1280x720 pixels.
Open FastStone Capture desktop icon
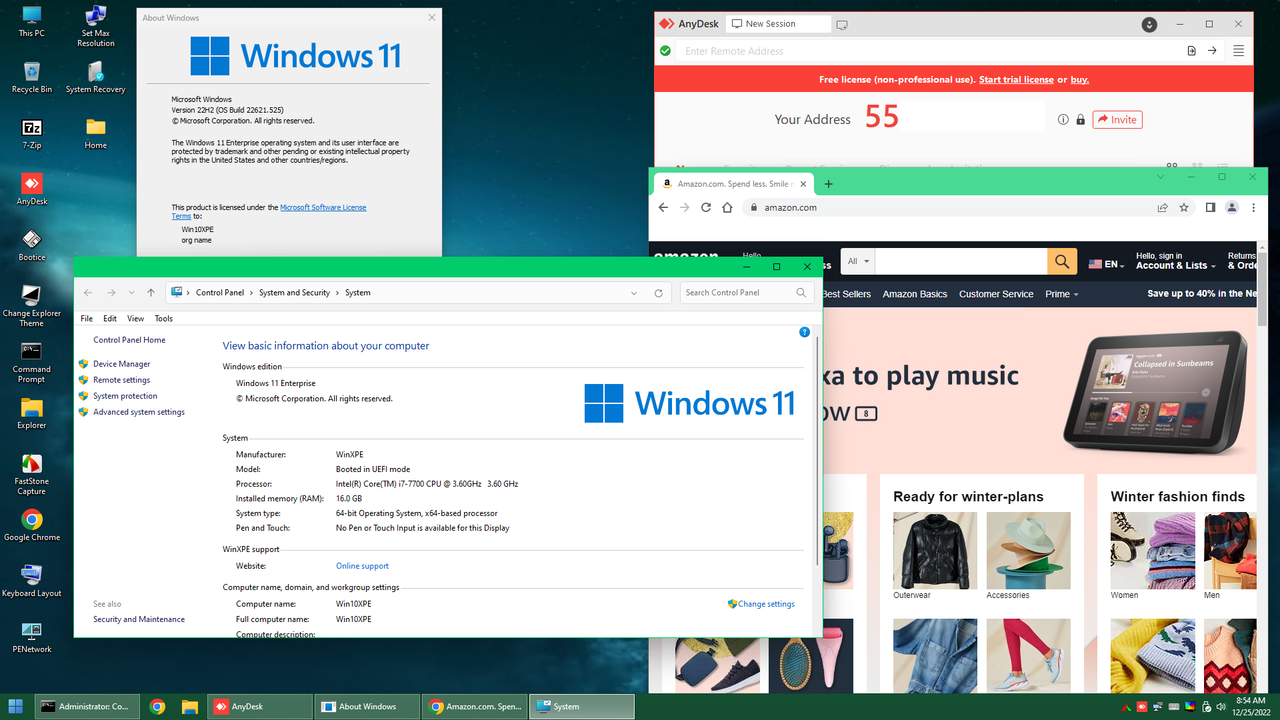tap(32, 474)
